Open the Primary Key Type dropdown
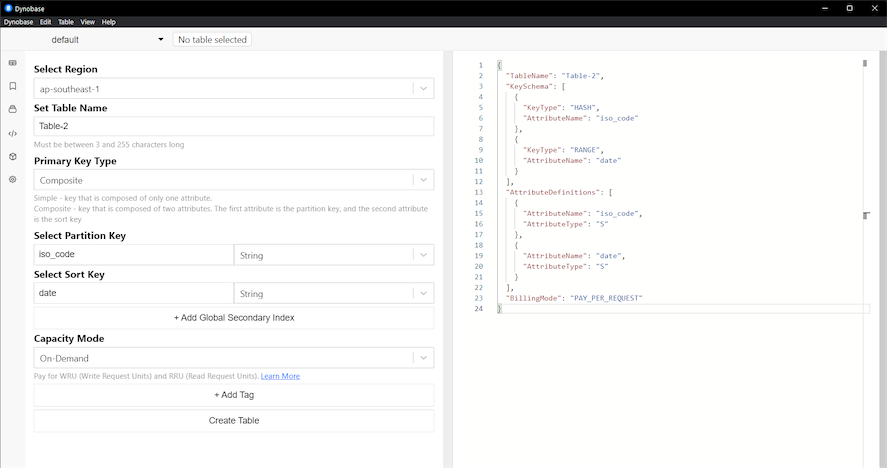This screenshot has height=468, width=887. coord(233,180)
